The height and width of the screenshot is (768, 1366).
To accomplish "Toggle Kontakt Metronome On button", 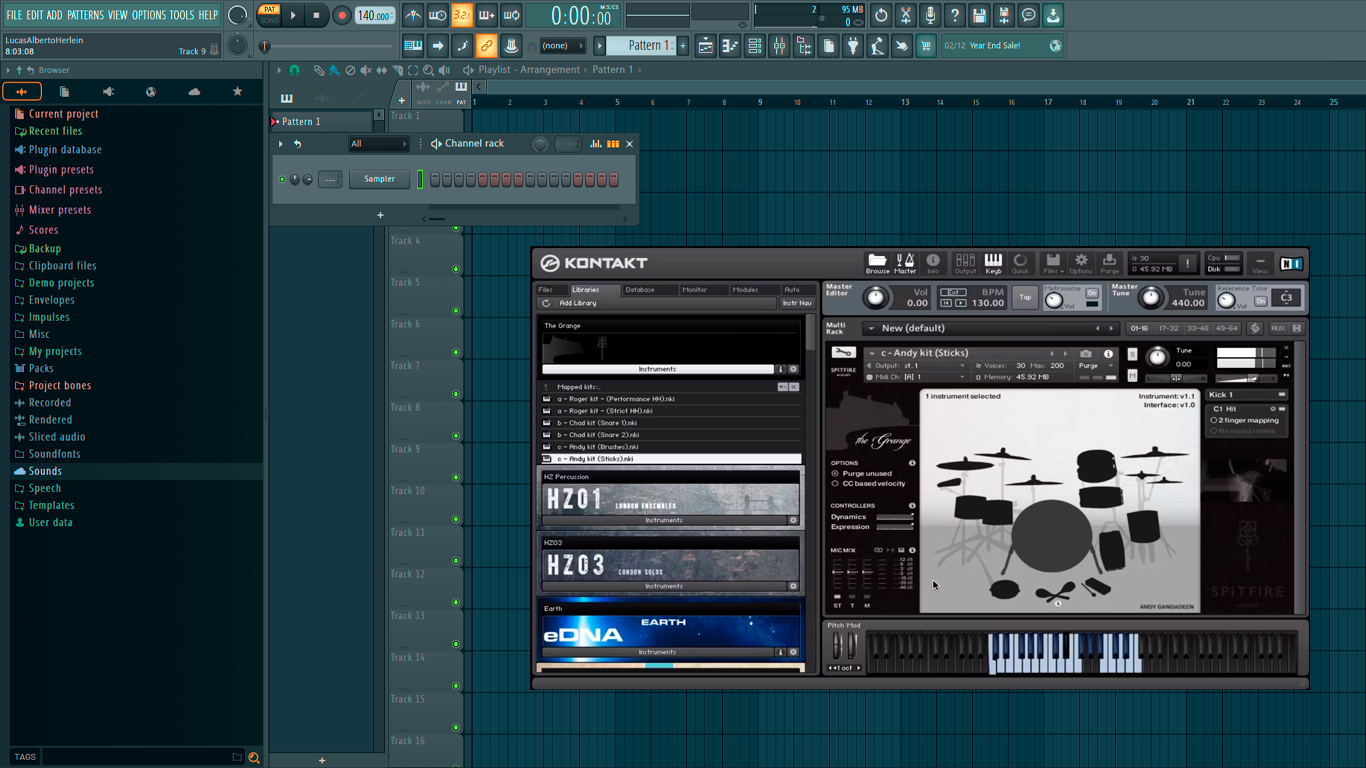I will pos(1092,293).
